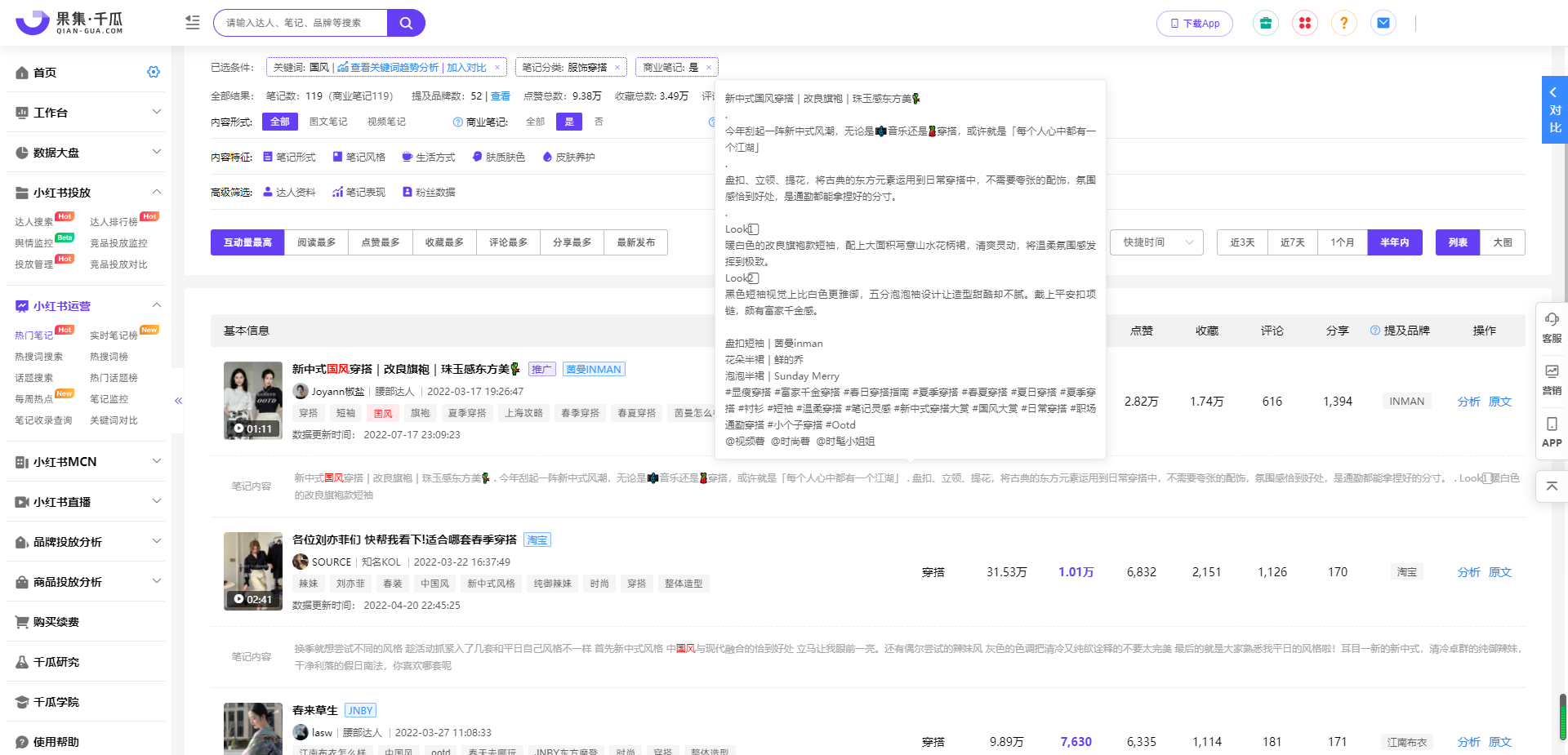Click 查看 link next to 提及品牌数

coord(501,96)
